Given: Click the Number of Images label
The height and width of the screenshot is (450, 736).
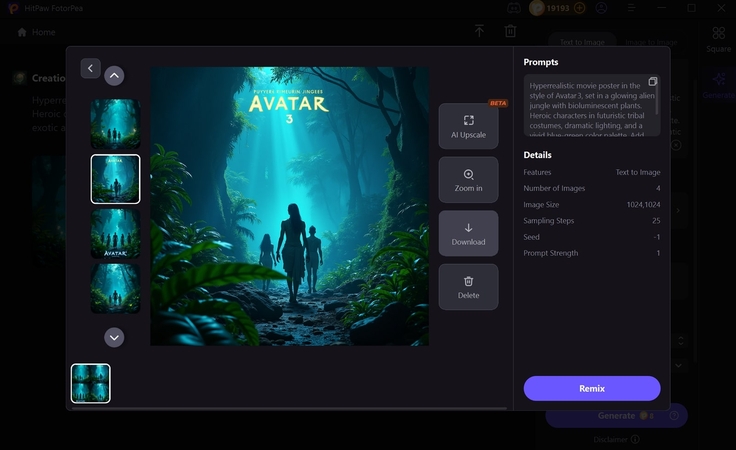Looking at the screenshot, I should 554,188.
